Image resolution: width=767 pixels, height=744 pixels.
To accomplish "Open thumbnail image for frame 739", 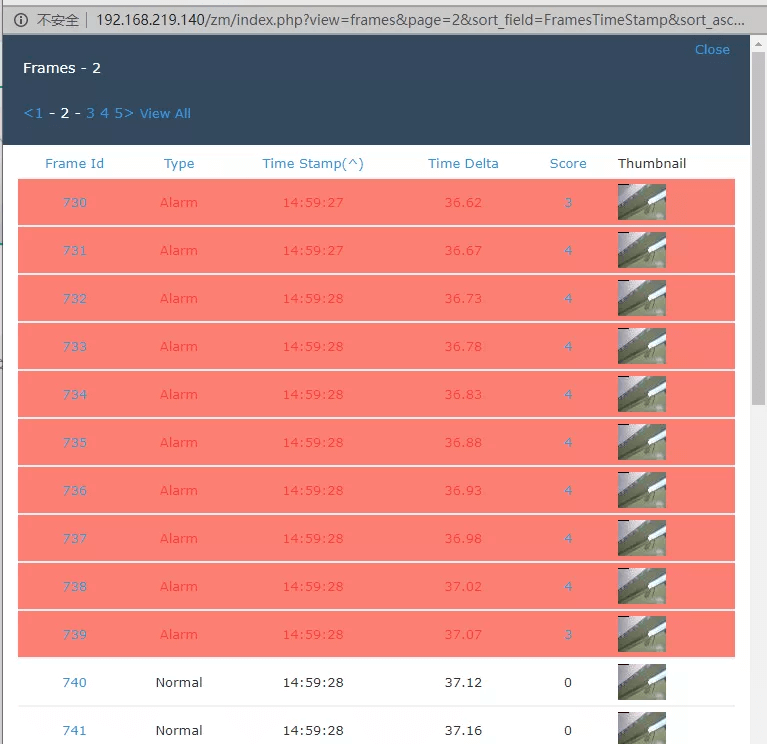I will point(641,634).
